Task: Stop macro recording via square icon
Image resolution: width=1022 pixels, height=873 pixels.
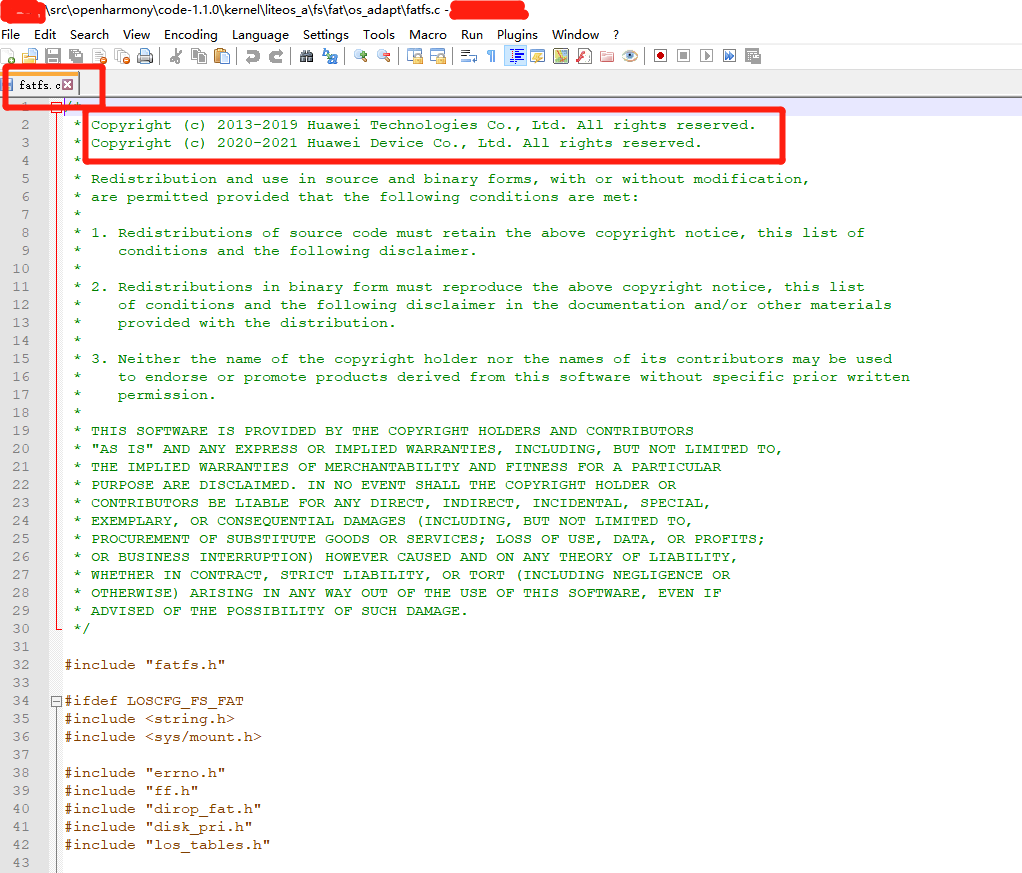Action: (x=683, y=56)
